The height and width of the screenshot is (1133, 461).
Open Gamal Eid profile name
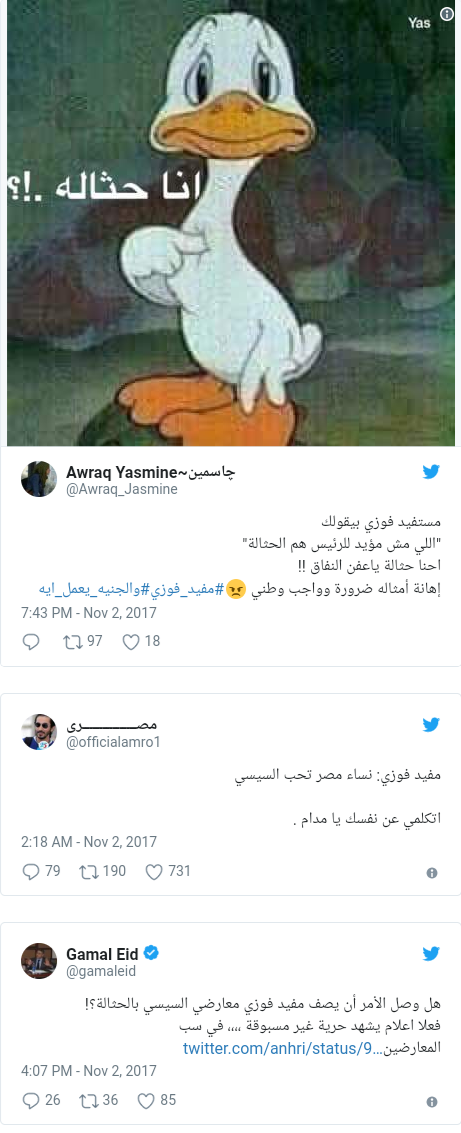tap(103, 954)
